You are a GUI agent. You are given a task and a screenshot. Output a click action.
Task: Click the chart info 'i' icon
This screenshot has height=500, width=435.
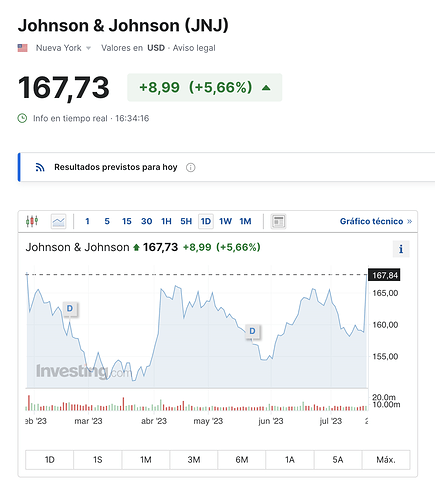coord(401,249)
